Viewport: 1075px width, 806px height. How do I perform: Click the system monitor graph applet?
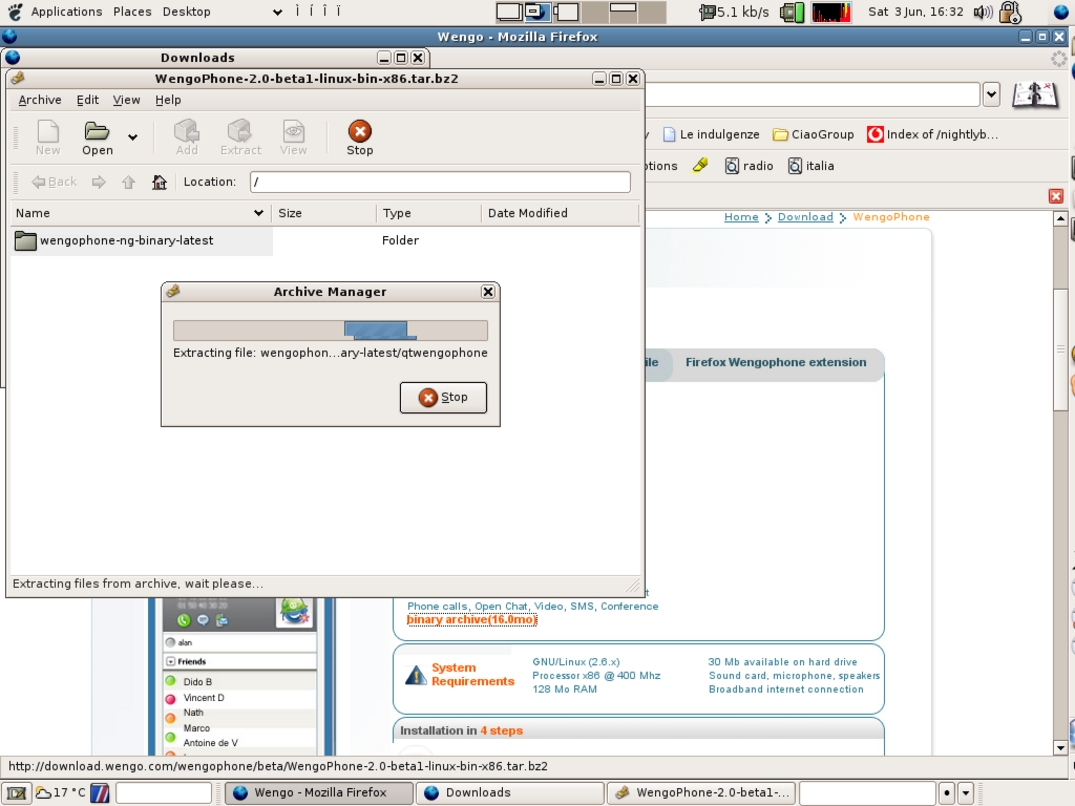831,12
